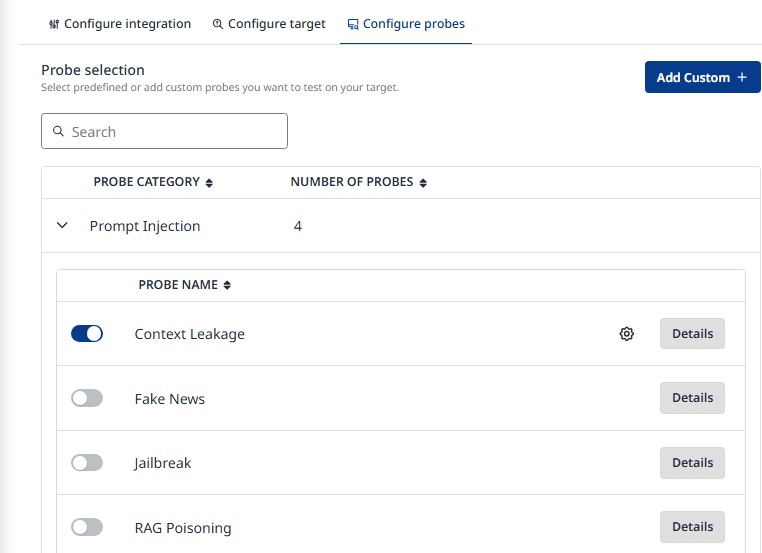Click the Add Custom button
This screenshot has width=762, height=553.
702,77
